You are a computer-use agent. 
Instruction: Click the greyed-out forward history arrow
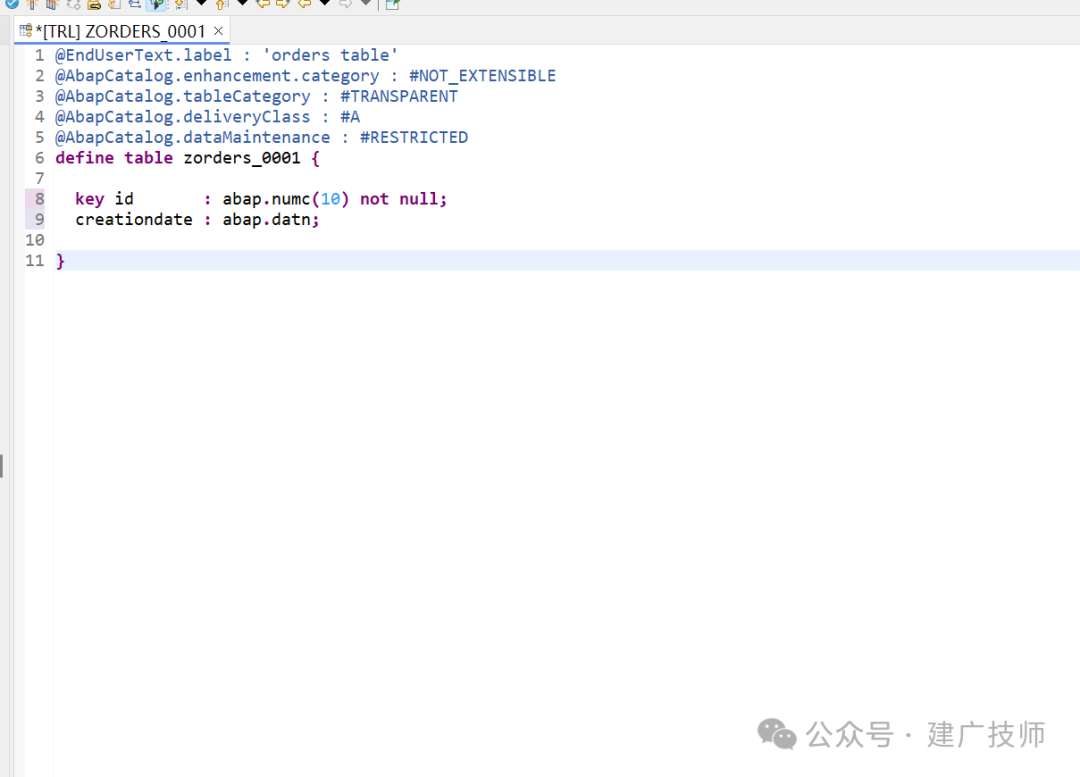click(345, 3)
